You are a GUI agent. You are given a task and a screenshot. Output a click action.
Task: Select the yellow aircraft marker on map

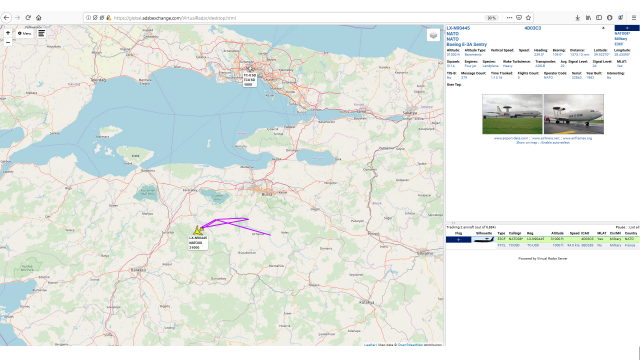[x=198, y=231]
